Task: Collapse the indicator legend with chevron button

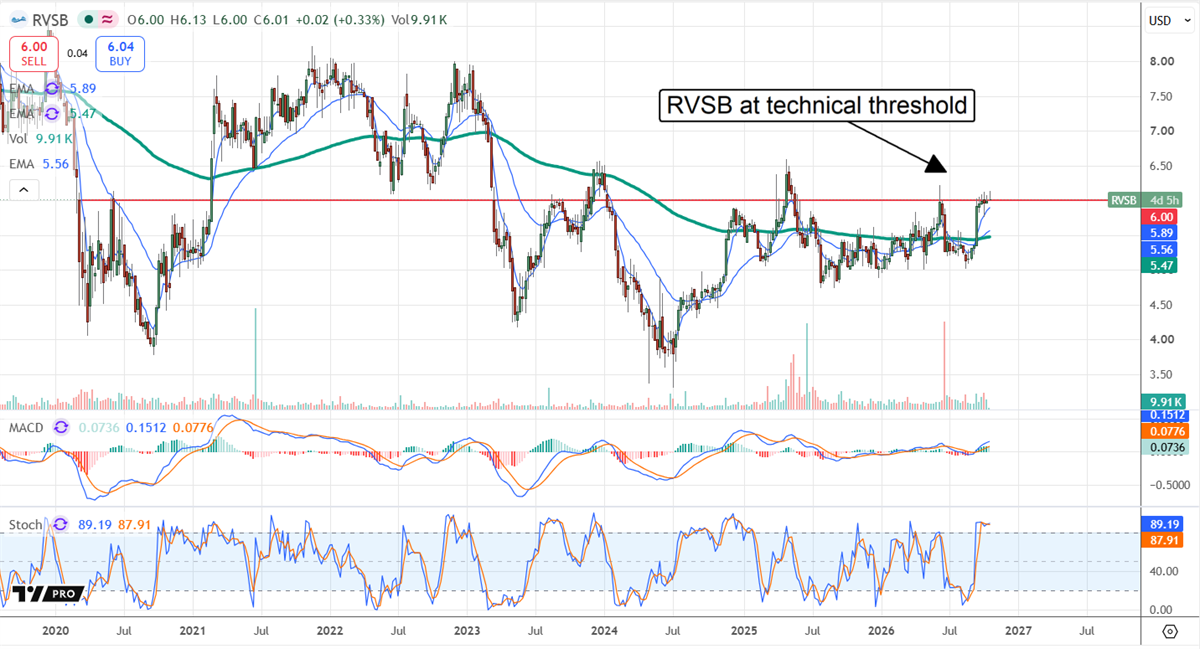Action: [23, 188]
